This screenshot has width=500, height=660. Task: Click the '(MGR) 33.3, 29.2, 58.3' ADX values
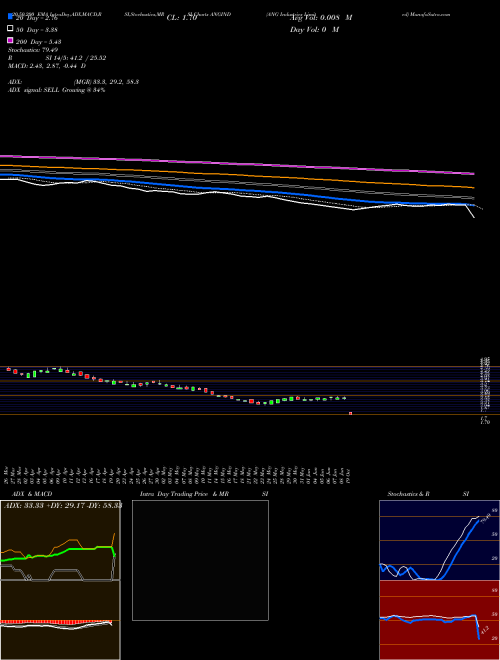pyautogui.click(x=106, y=82)
